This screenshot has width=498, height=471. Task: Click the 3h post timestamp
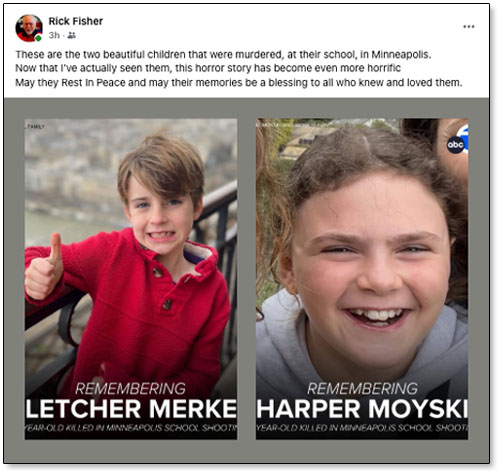pos(54,35)
